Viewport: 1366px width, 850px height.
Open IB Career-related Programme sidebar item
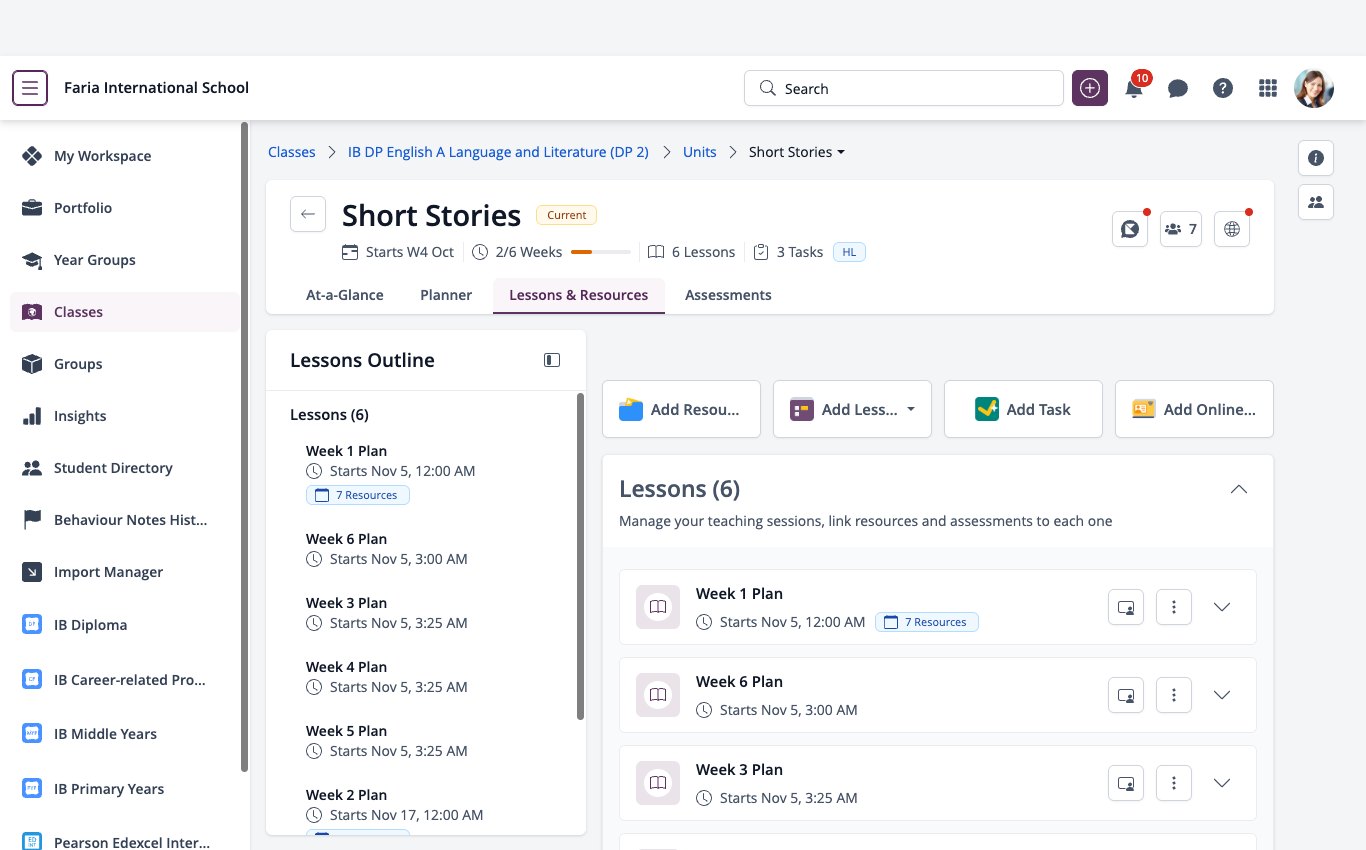pos(124,680)
